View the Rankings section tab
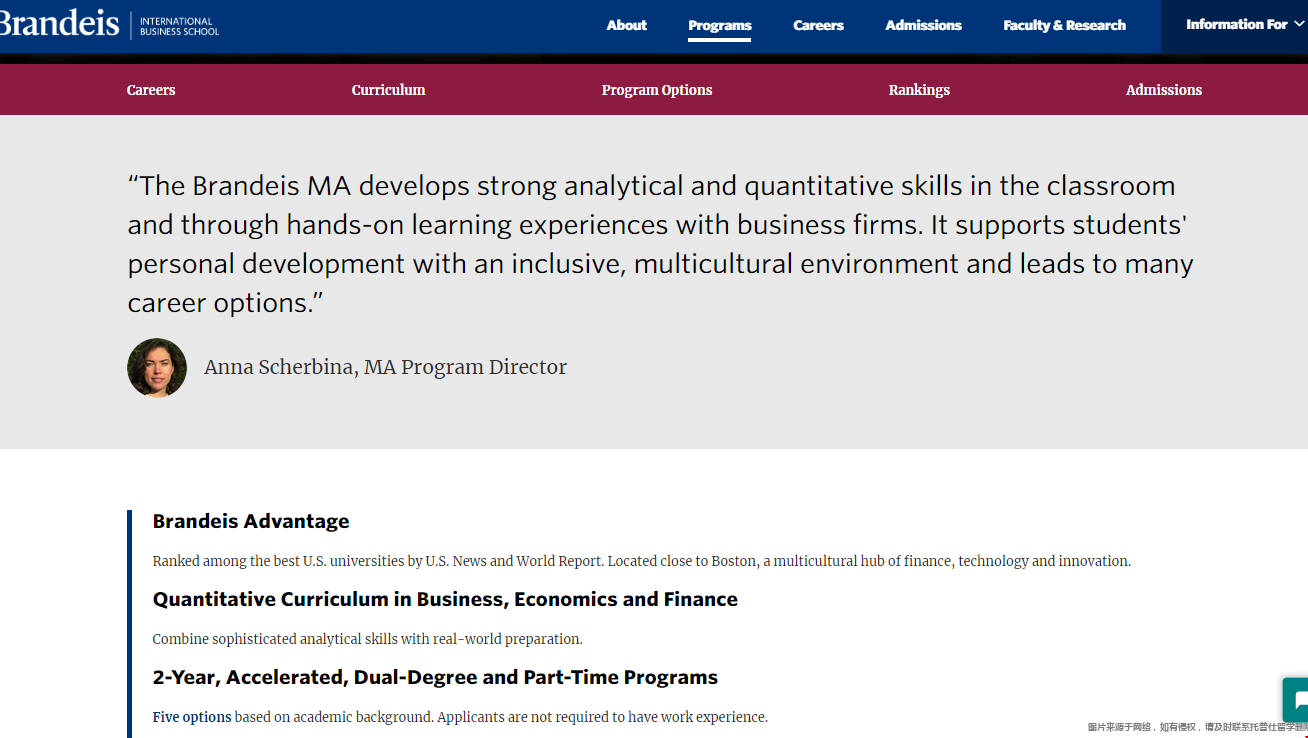The width and height of the screenshot is (1308, 738). (x=919, y=90)
